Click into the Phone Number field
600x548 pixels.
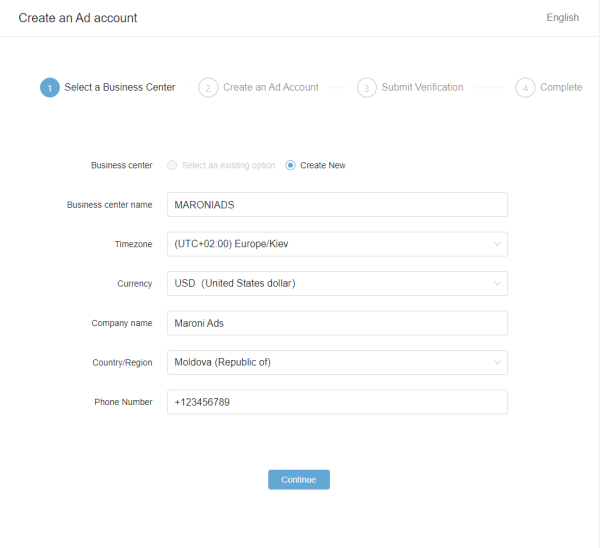(x=337, y=402)
